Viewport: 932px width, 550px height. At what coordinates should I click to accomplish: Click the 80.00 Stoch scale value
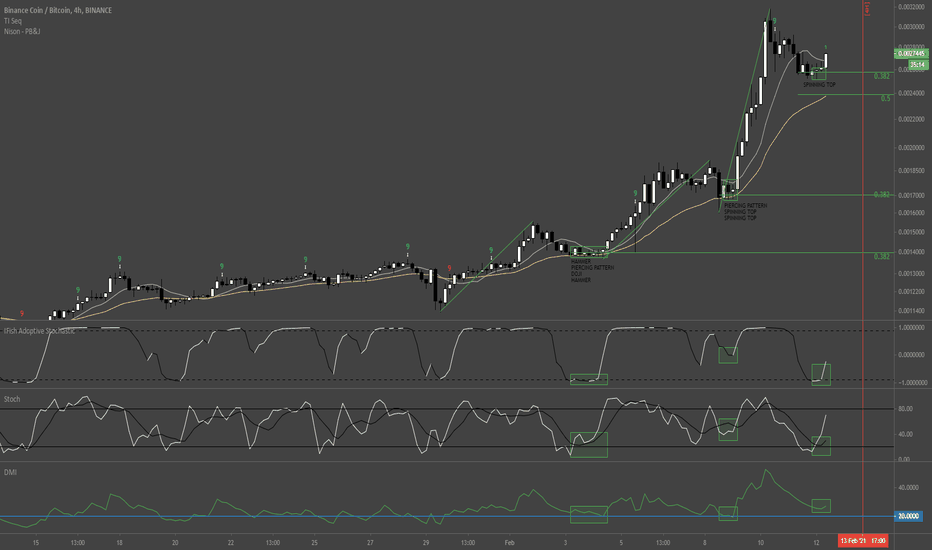[x=905, y=409]
